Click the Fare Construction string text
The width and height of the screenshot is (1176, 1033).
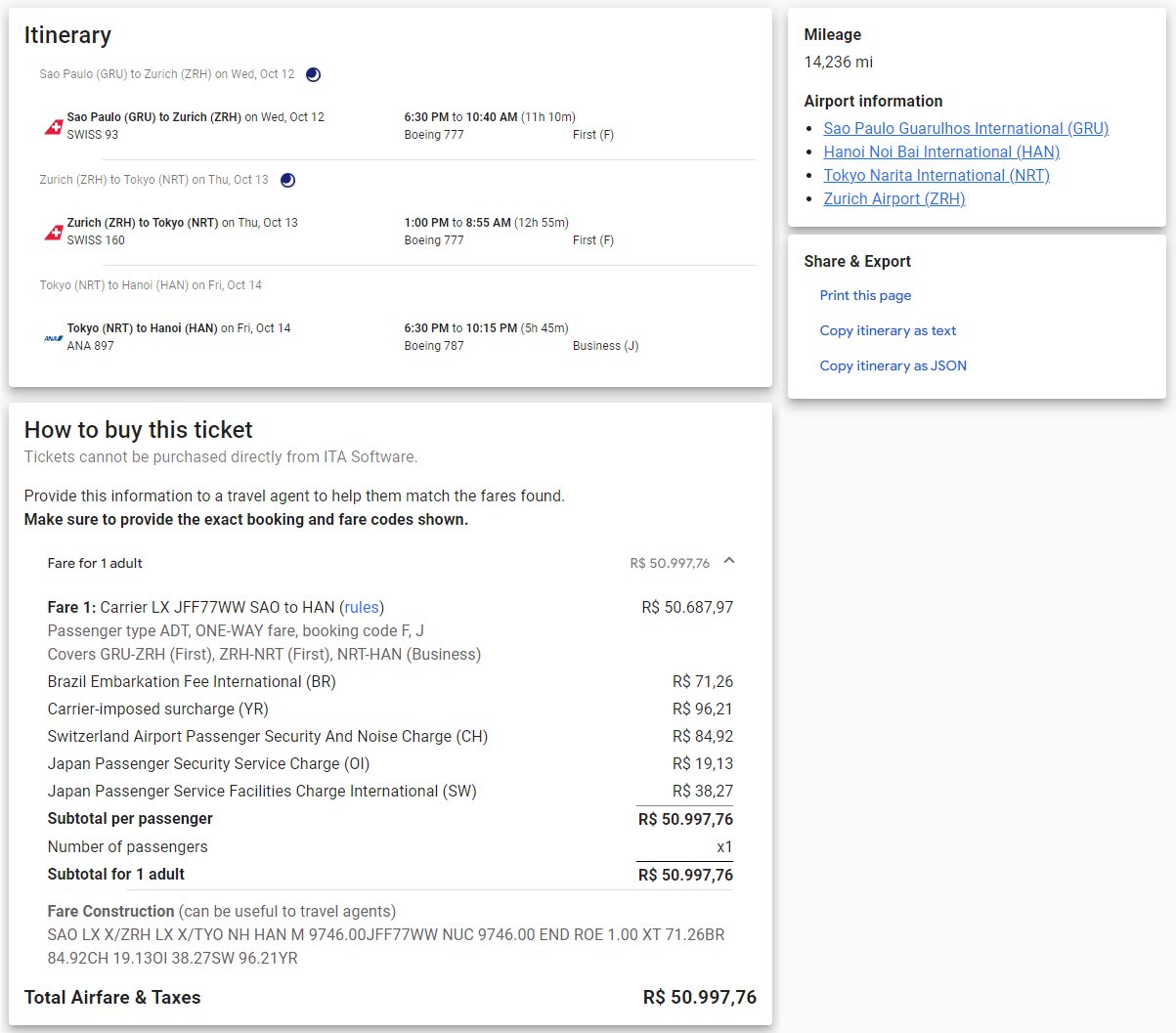[386, 946]
